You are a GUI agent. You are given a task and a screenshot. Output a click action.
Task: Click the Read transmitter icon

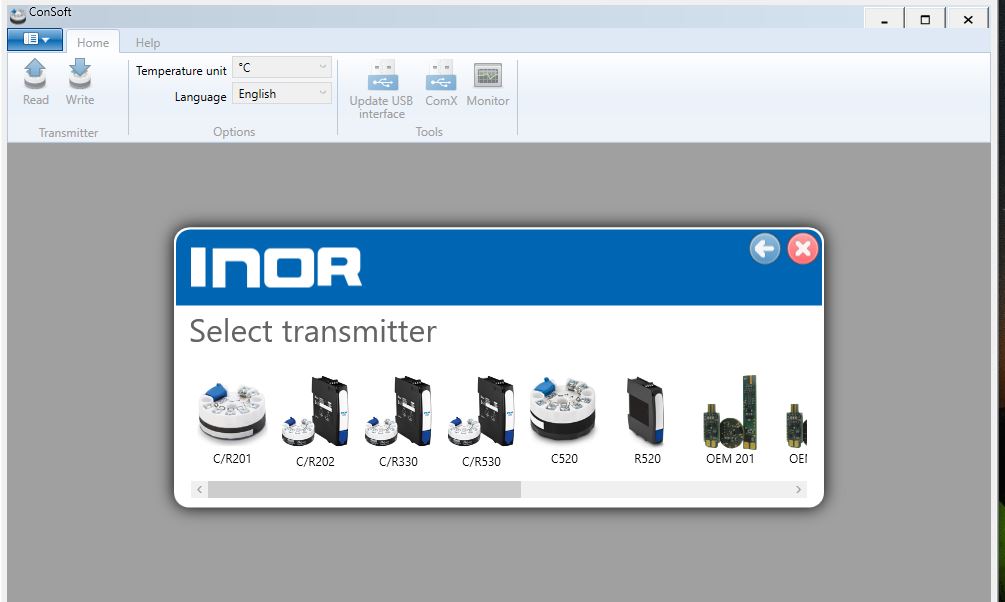(x=35, y=82)
